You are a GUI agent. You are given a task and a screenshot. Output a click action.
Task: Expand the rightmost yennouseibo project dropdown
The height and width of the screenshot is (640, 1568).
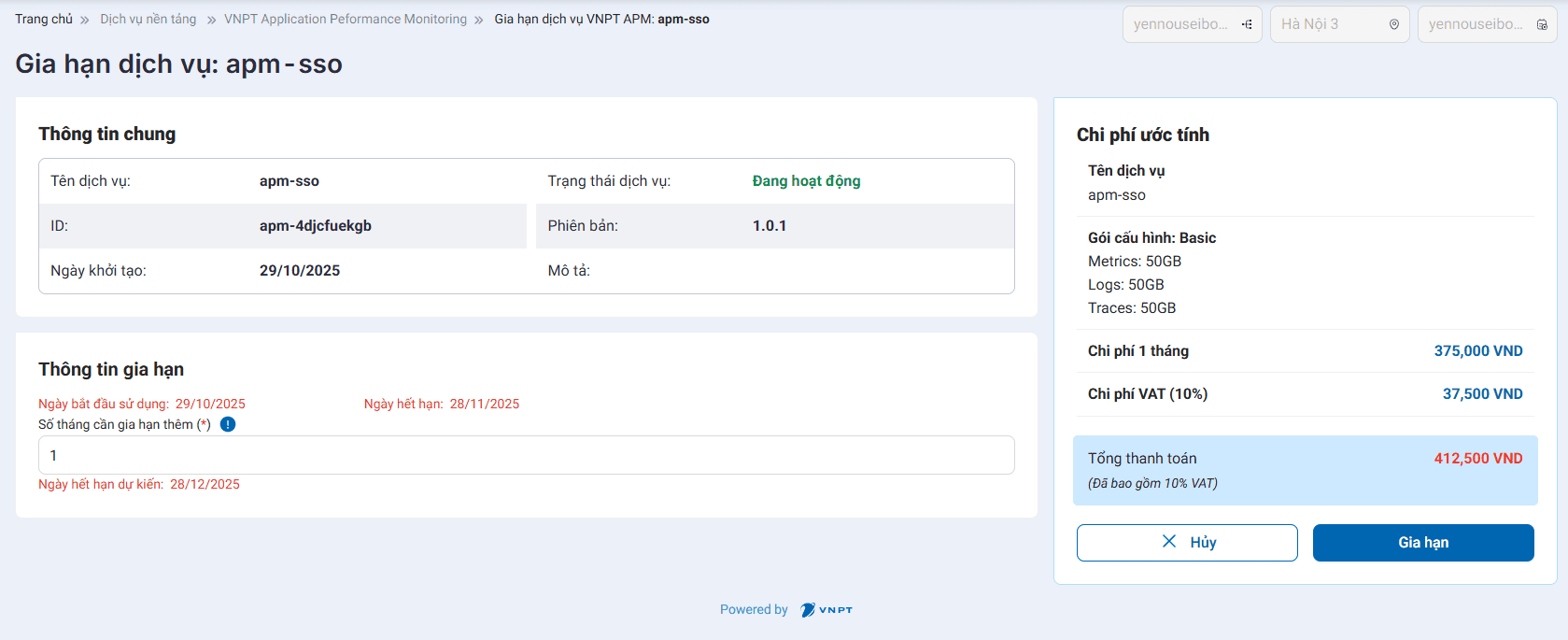pyautogui.click(x=1476, y=24)
